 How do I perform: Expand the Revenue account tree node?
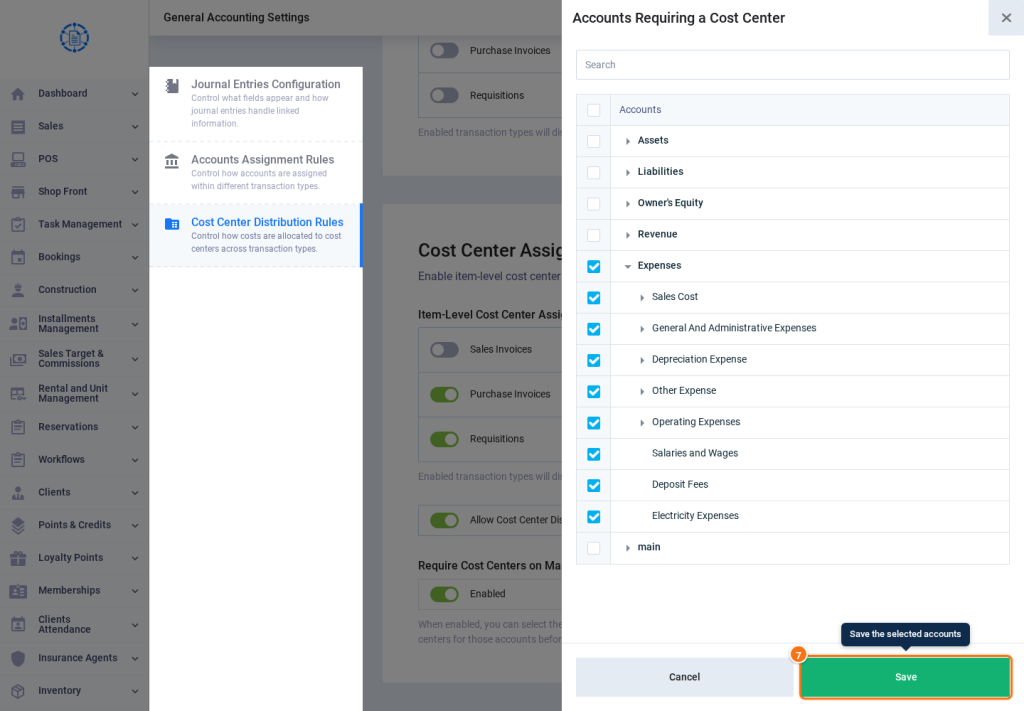(x=628, y=235)
